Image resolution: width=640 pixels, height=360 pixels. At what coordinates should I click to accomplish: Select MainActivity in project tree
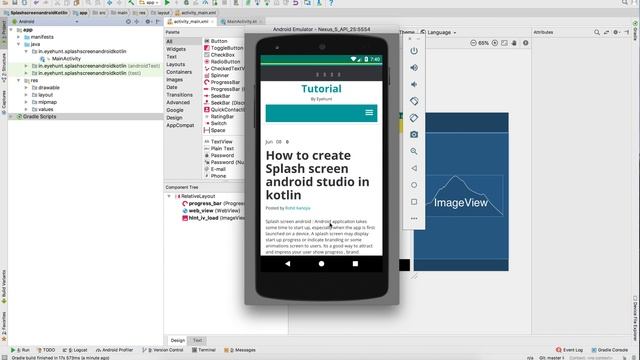[66, 59]
